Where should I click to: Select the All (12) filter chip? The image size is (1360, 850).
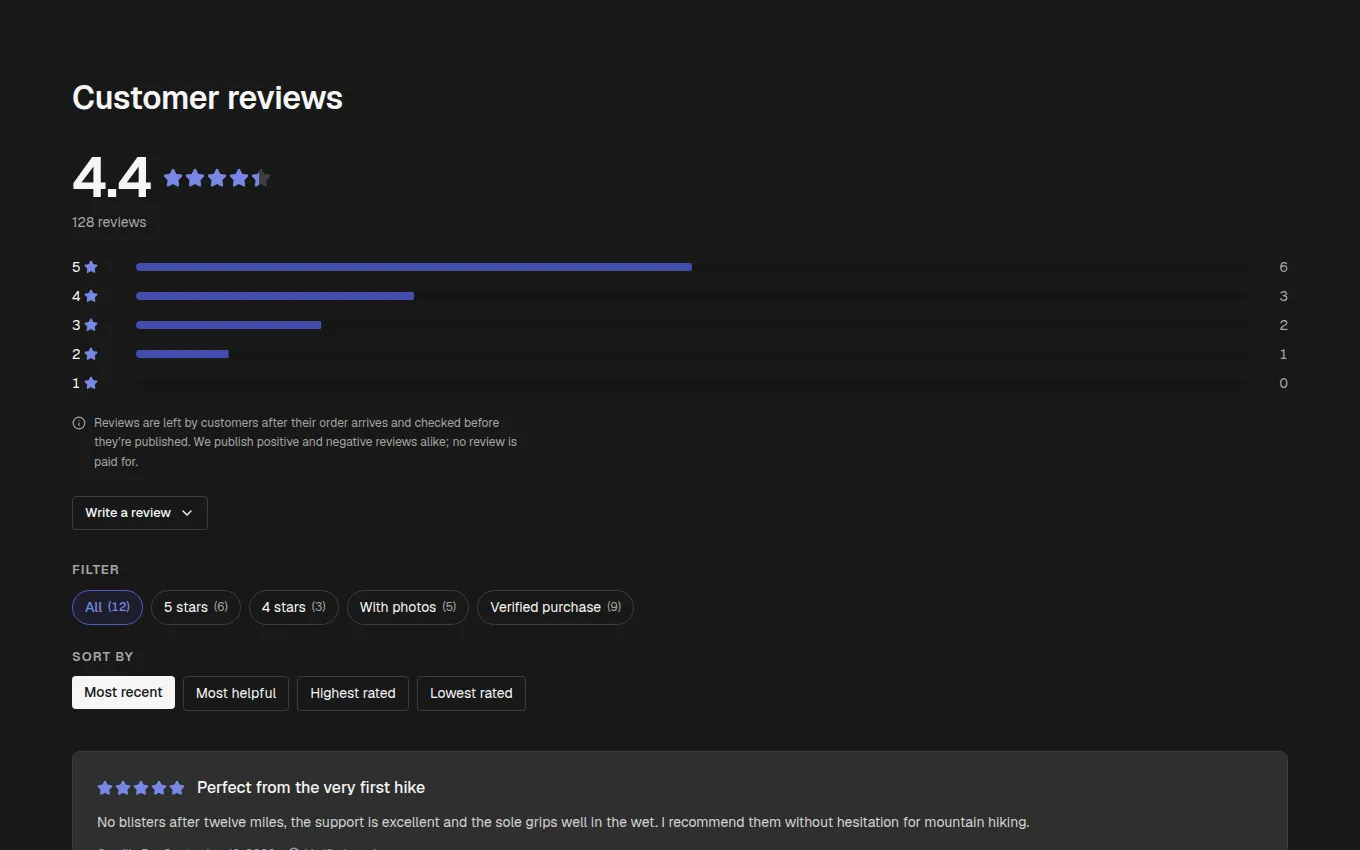click(107, 607)
